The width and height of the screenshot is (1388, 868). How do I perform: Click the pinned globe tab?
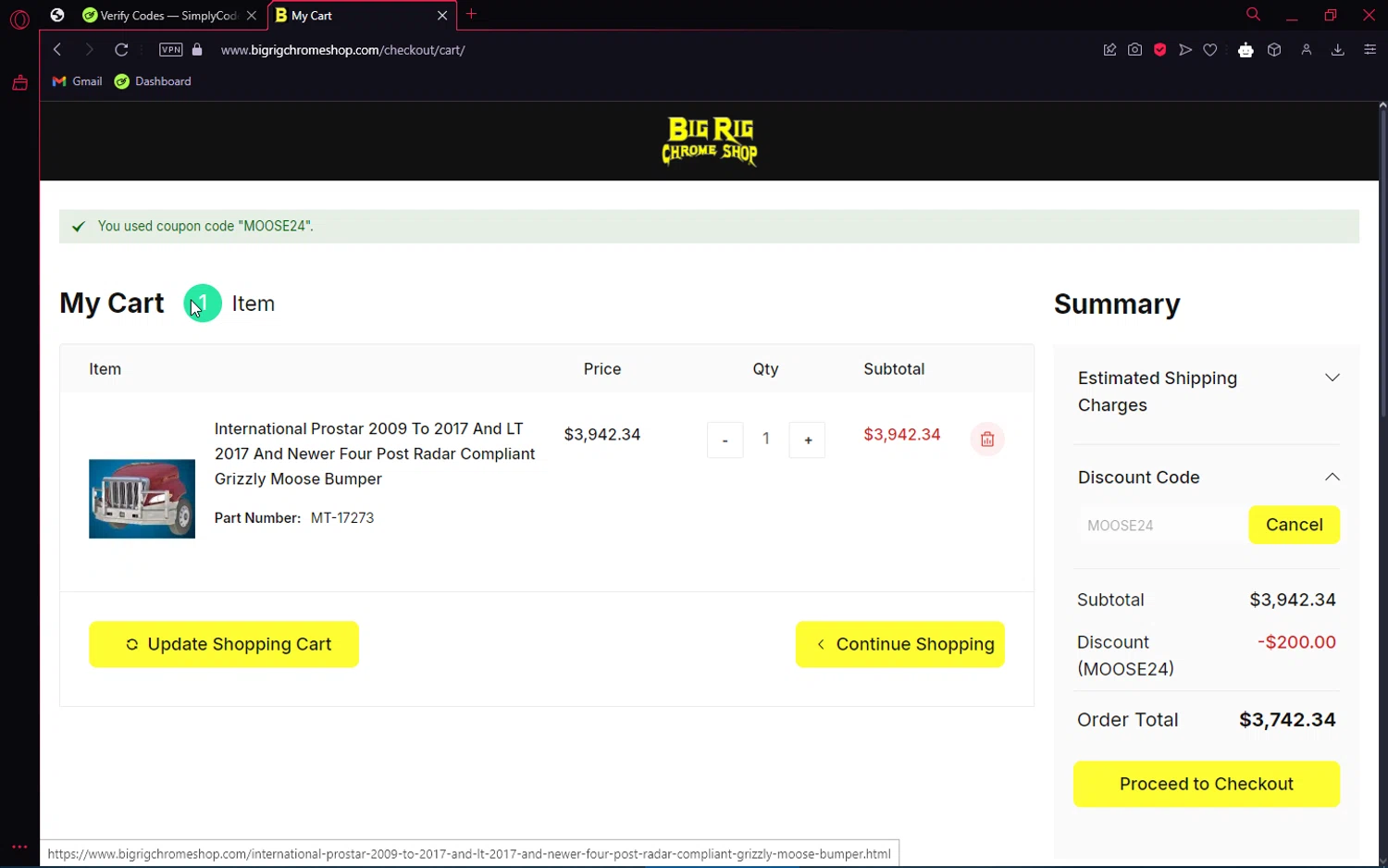[x=57, y=15]
